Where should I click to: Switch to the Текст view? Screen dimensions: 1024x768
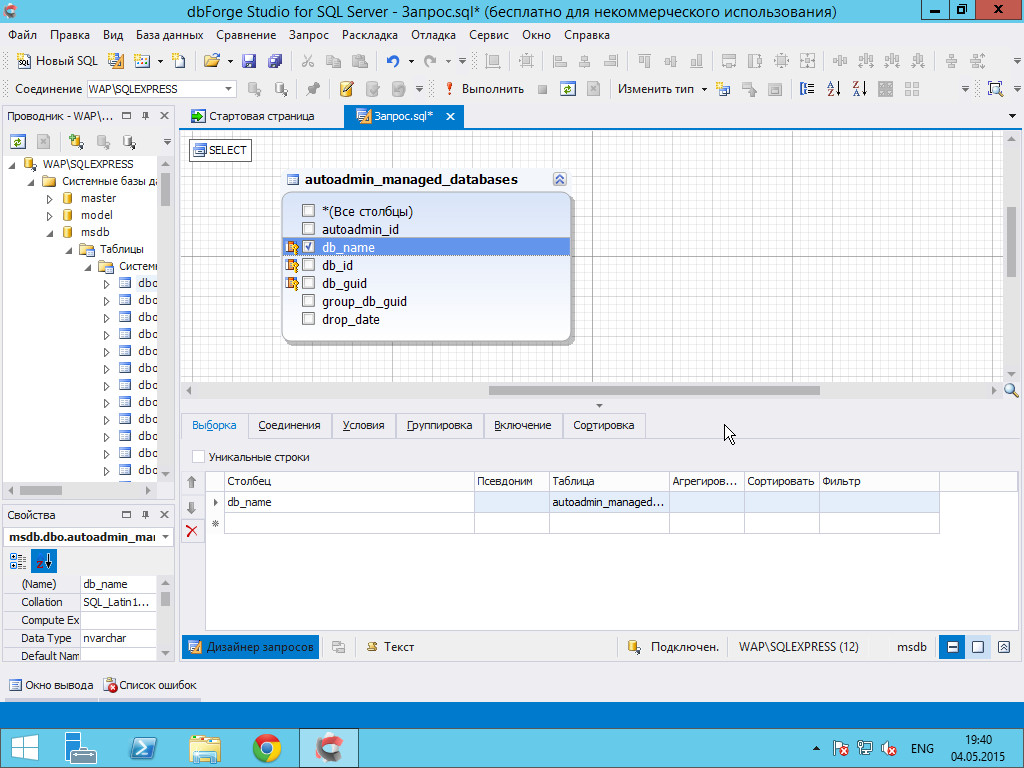click(391, 647)
